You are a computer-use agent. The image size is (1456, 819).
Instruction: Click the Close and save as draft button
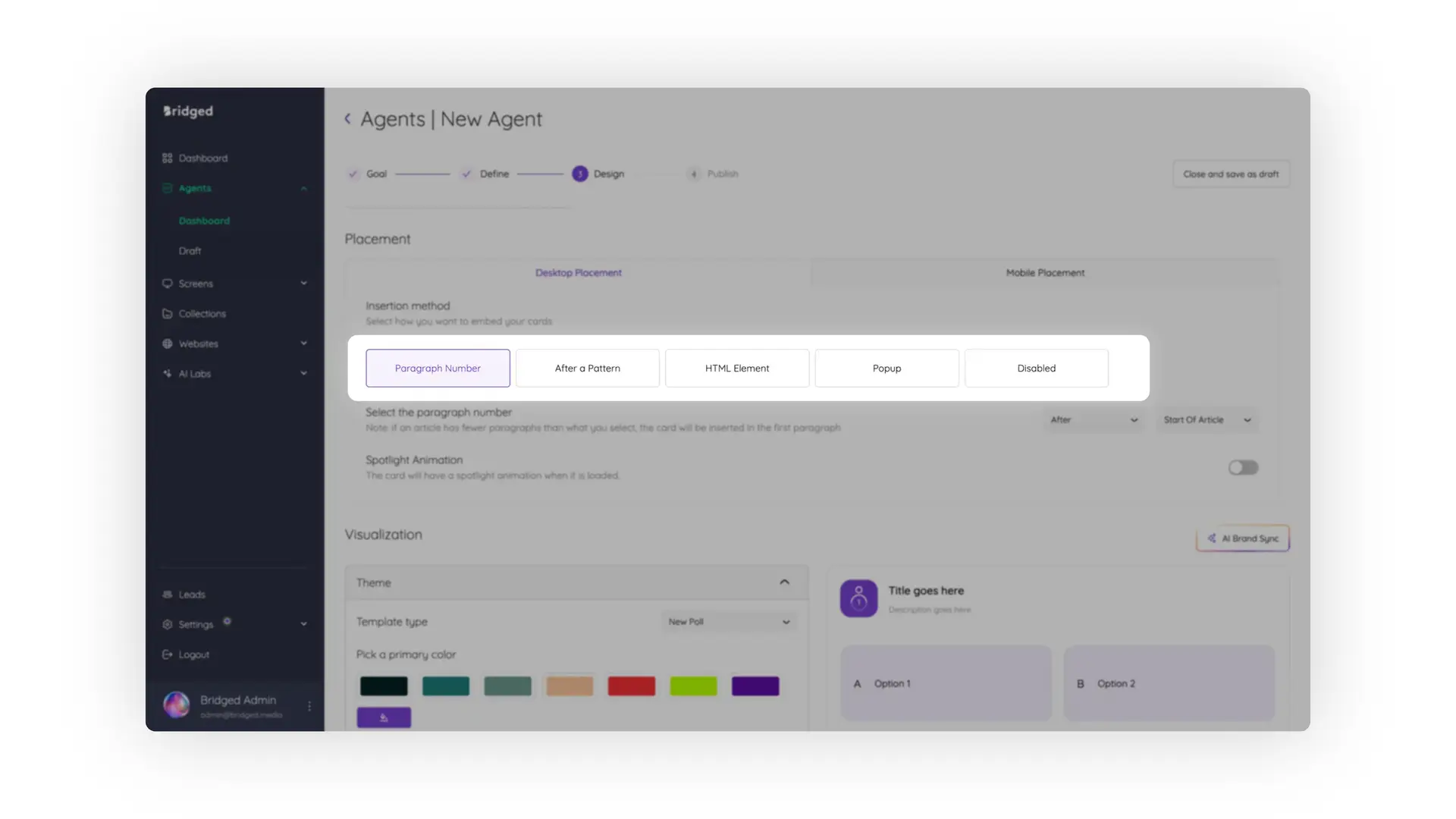pos(1230,174)
